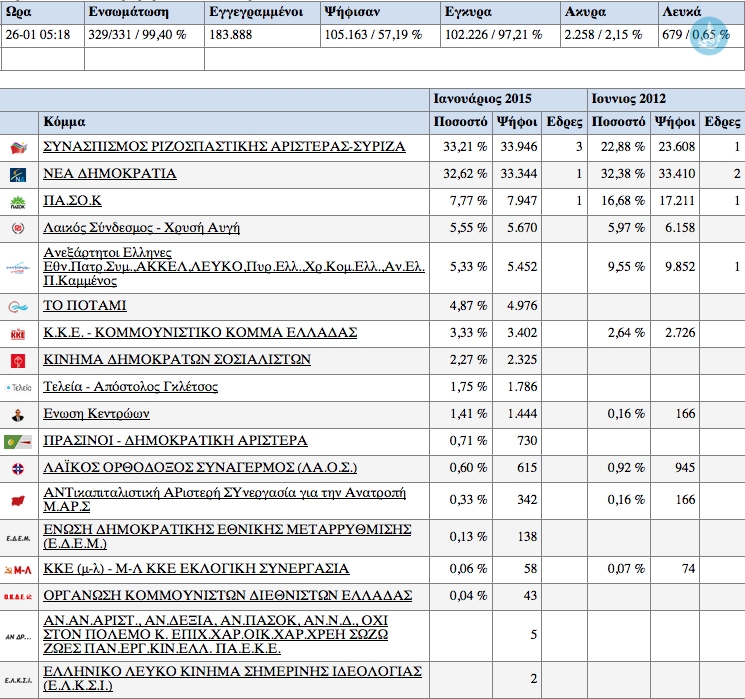Click the ANTARSYA red flag logo
This screenshot has height=699, width=745.
tap(18, 500)
